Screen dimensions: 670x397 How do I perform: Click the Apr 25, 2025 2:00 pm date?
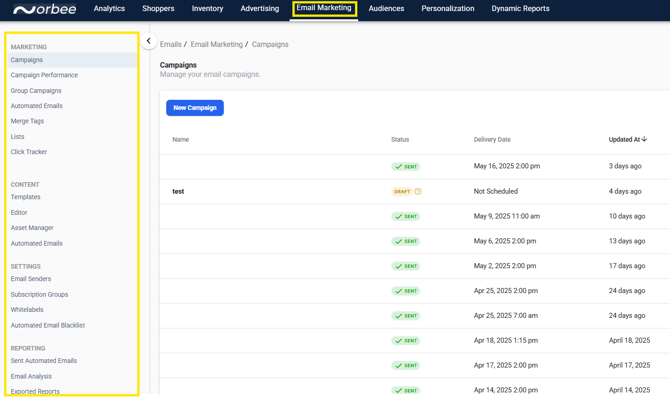(x=506, y=291)
